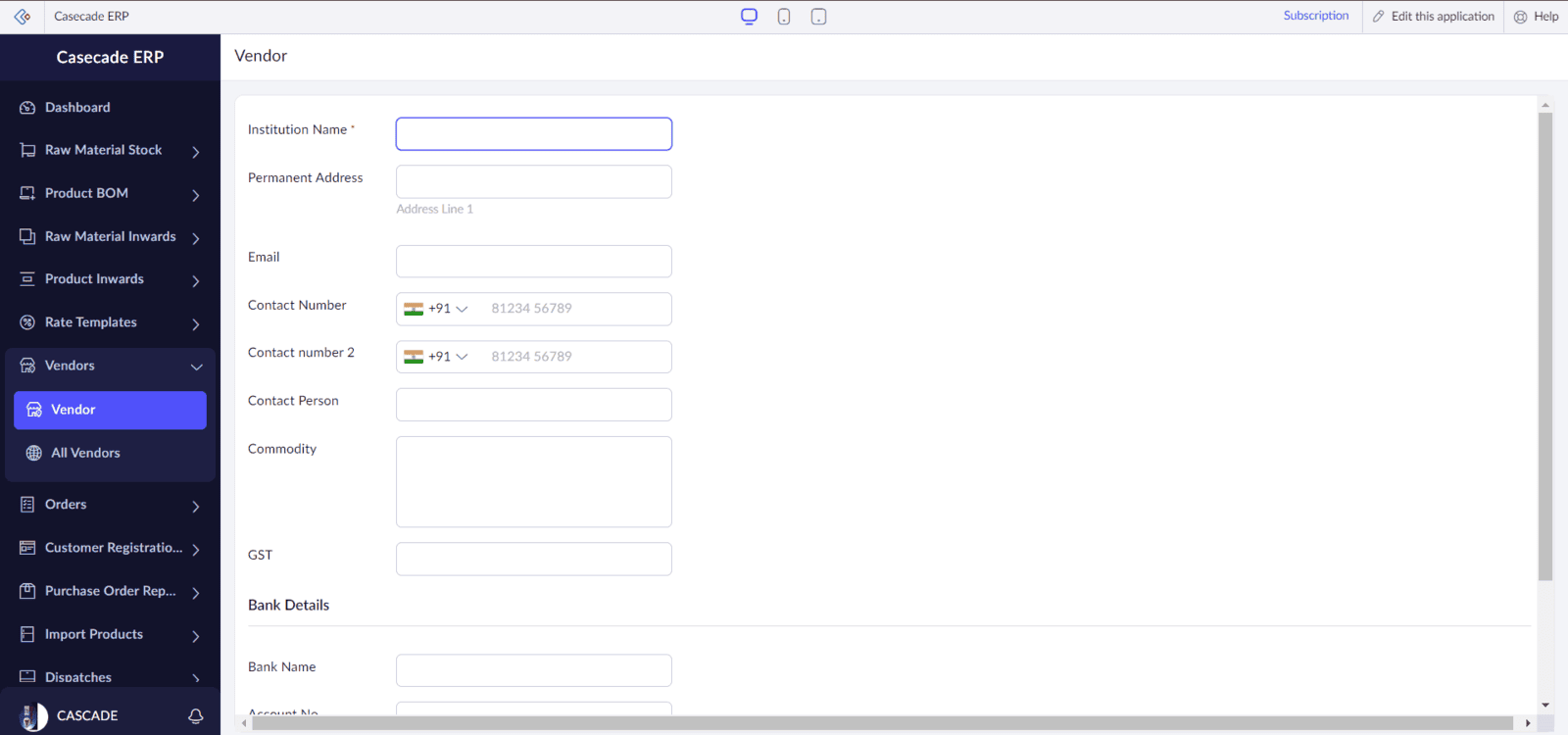
Task: Click the horizontal scrollbar at bottom
Action: [882, 723]
